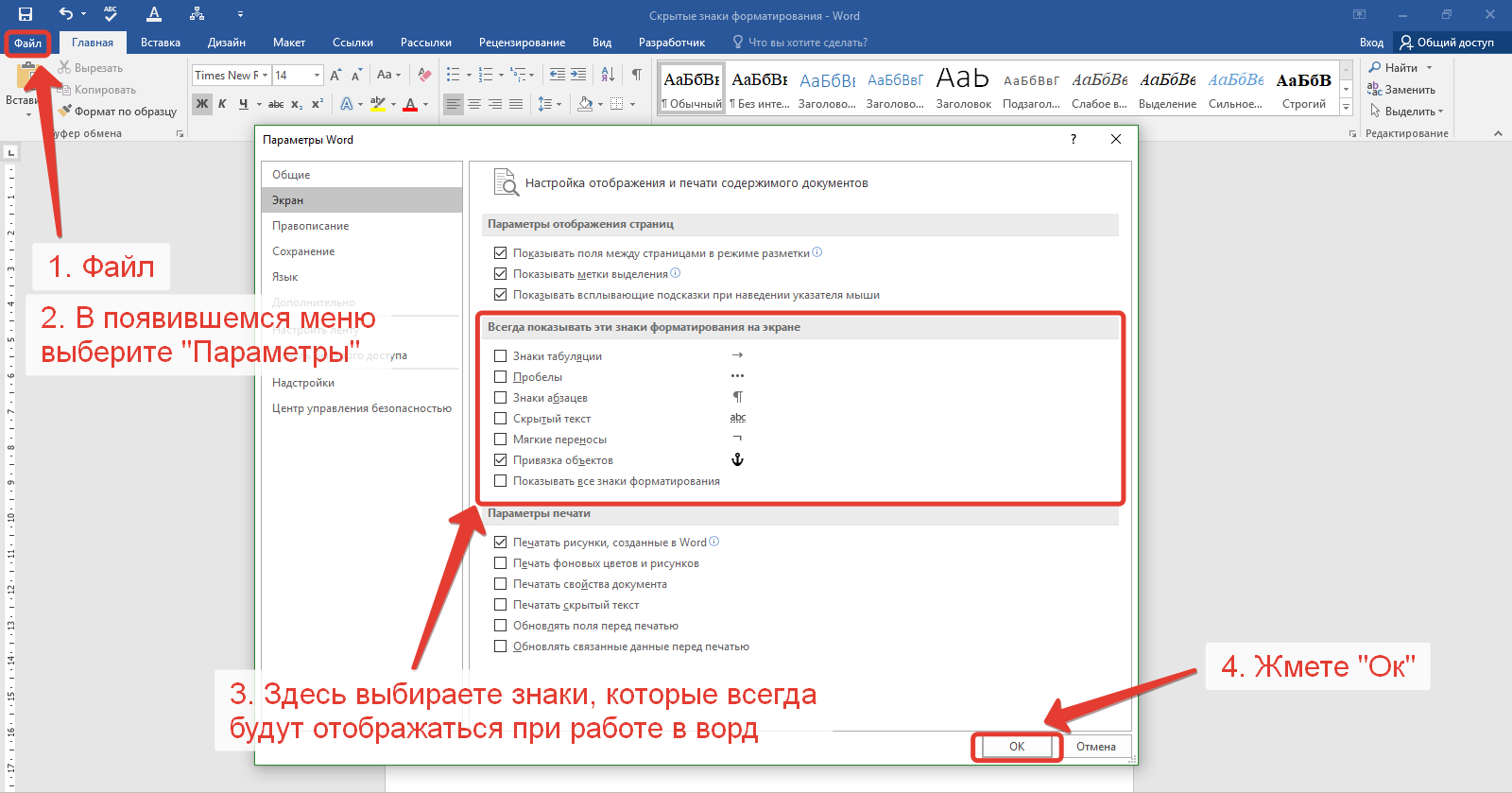Clear all formatting
This screenshot has width=1512, height=793.
(x=425, y=75)
